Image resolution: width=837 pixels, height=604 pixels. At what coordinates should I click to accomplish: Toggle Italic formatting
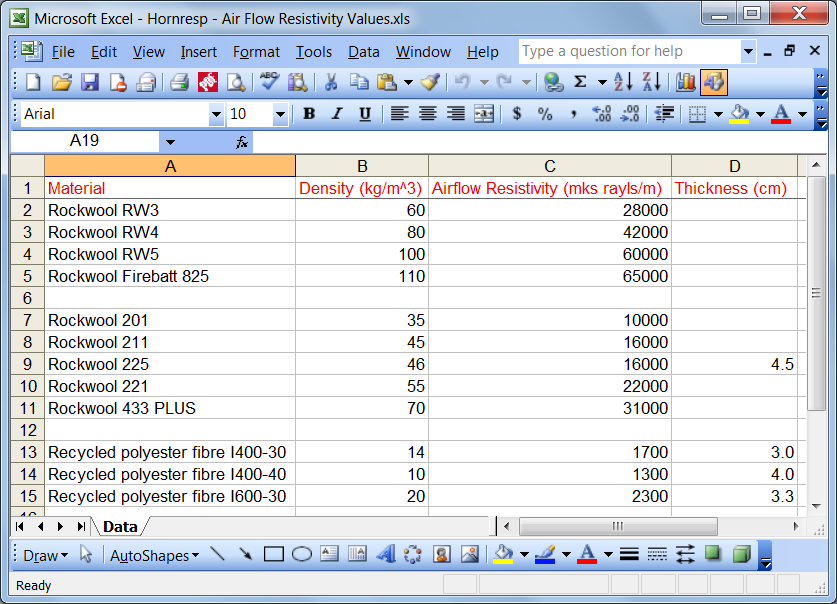tap(336, 114)
